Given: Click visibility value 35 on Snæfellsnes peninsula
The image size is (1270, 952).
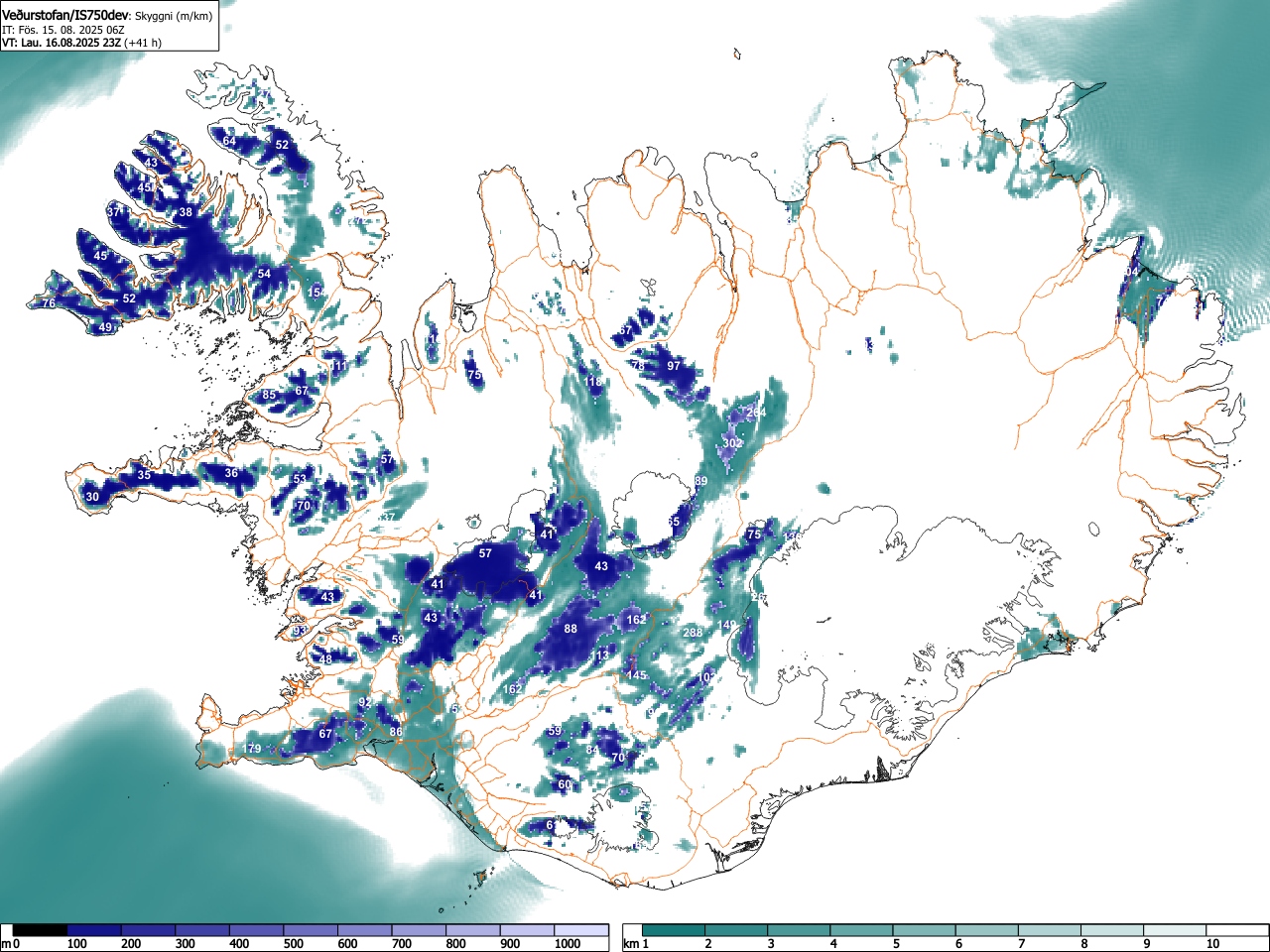Looking at the screenshot, I should point(144,476).
